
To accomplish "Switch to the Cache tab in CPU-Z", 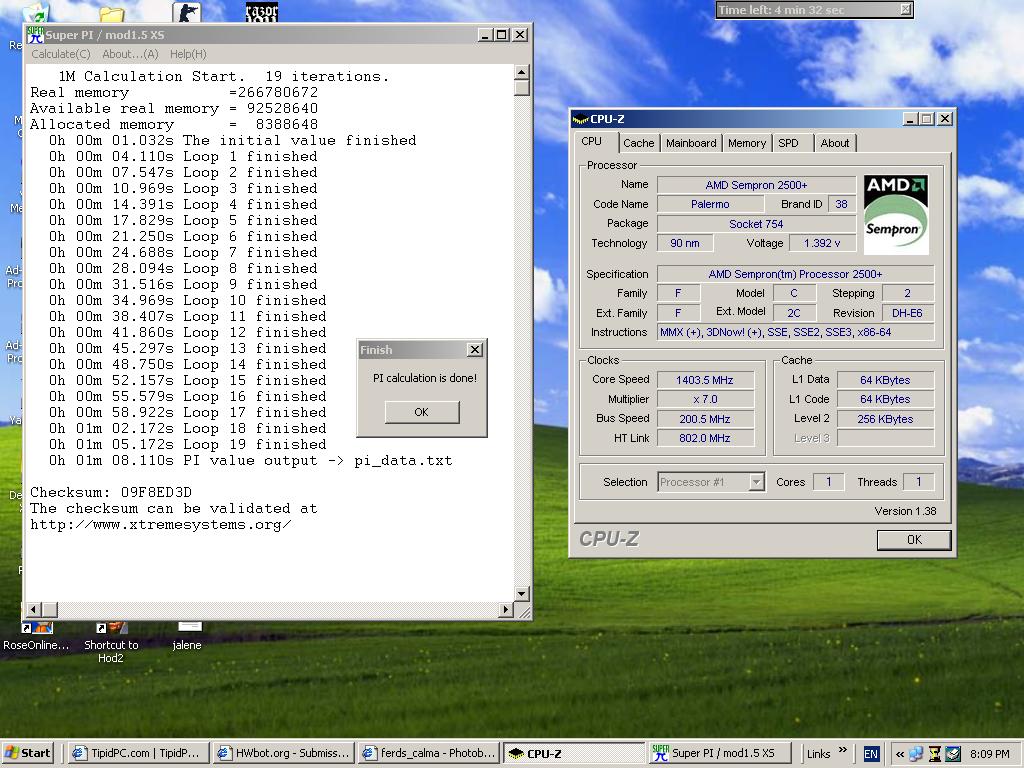I will (x=638, y=143).
